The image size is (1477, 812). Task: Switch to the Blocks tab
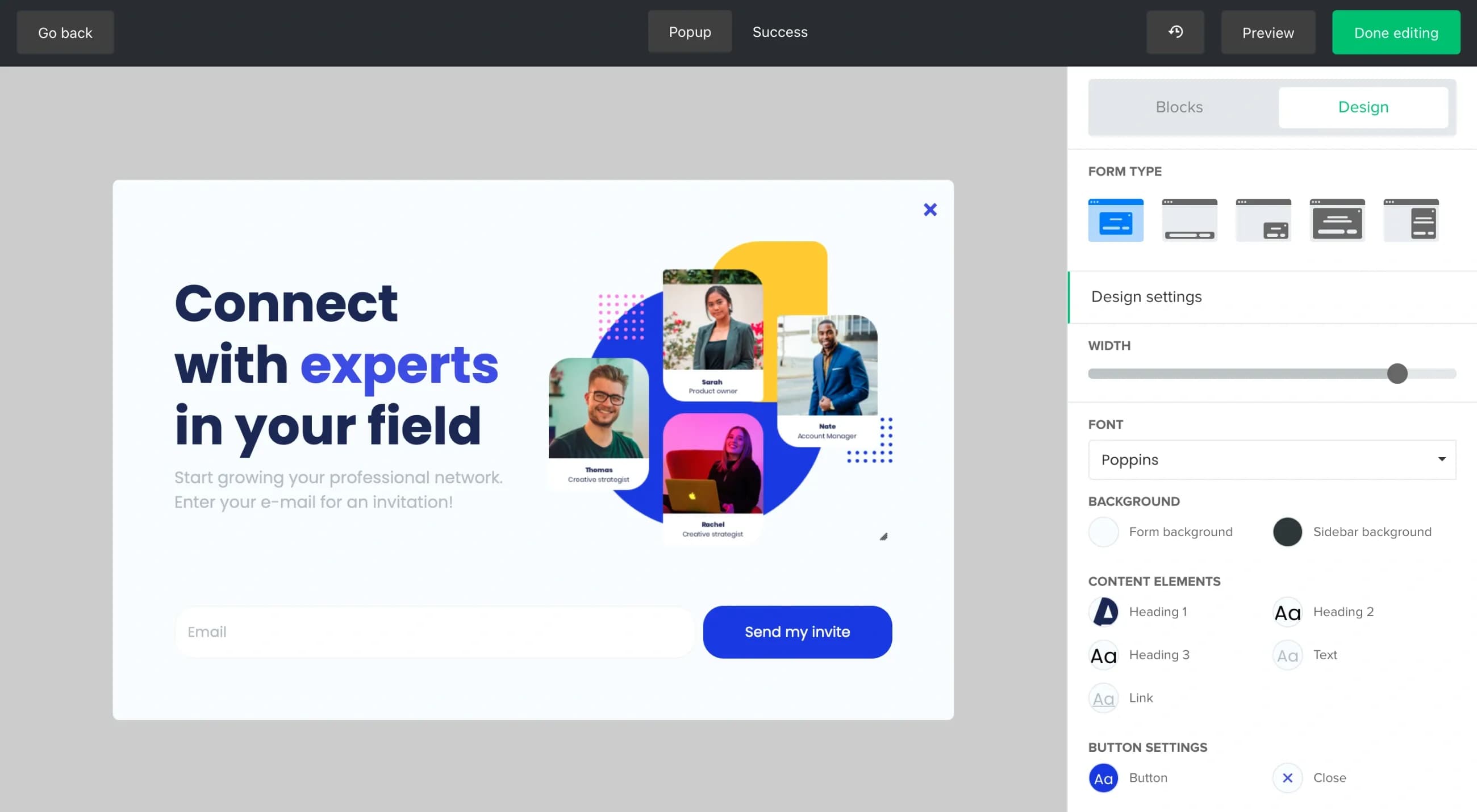pyautogui.click(x=1179, y=107)
